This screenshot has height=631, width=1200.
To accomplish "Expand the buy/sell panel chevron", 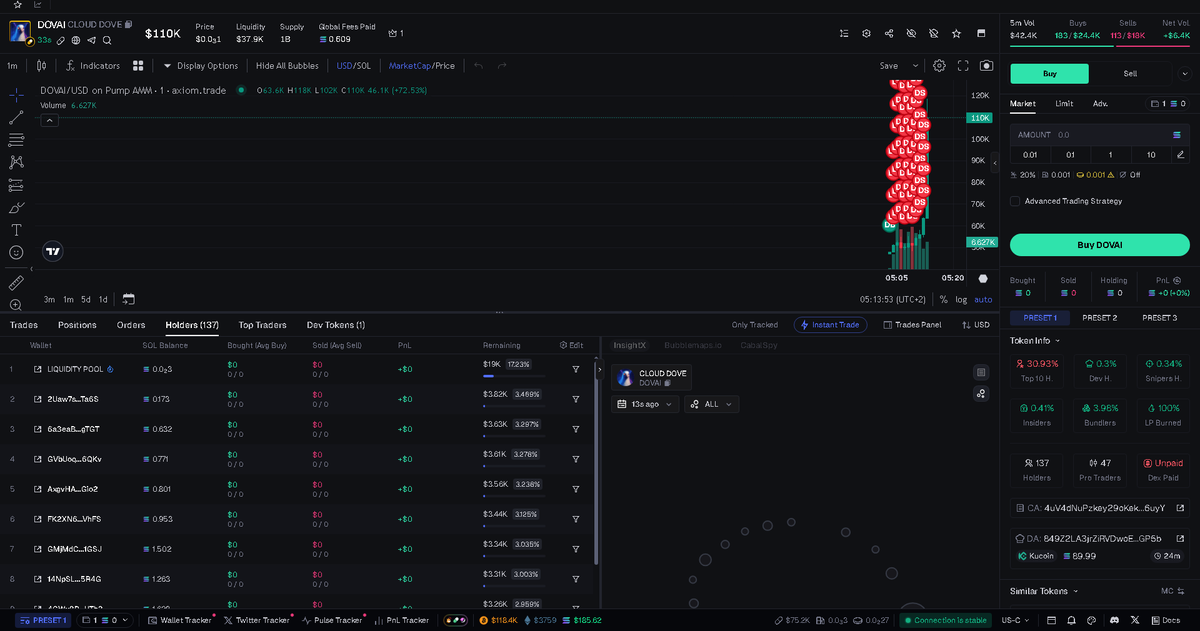I will click(x=1184, y=73).
